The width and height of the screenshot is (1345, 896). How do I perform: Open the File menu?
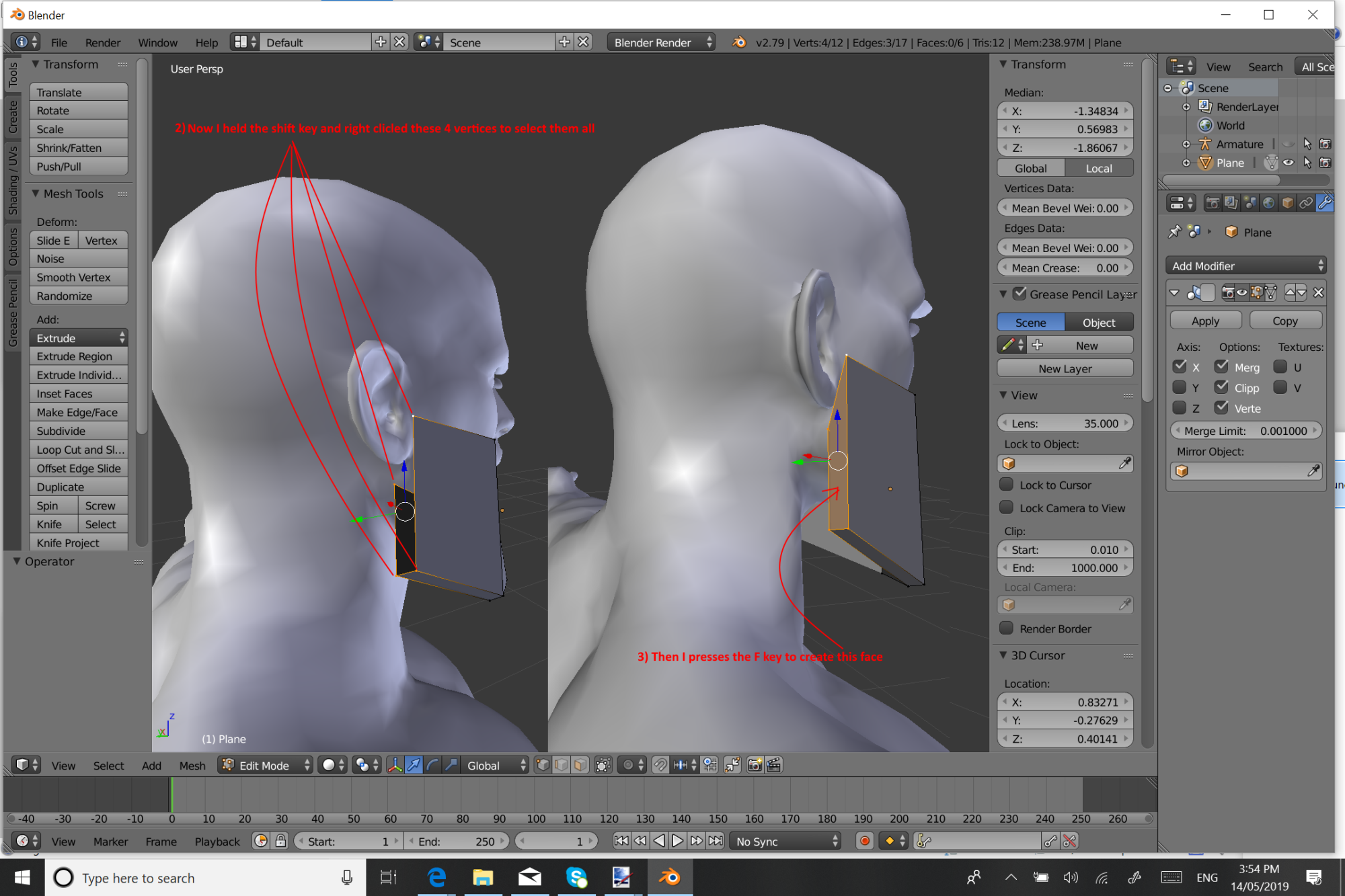[59, 42]
